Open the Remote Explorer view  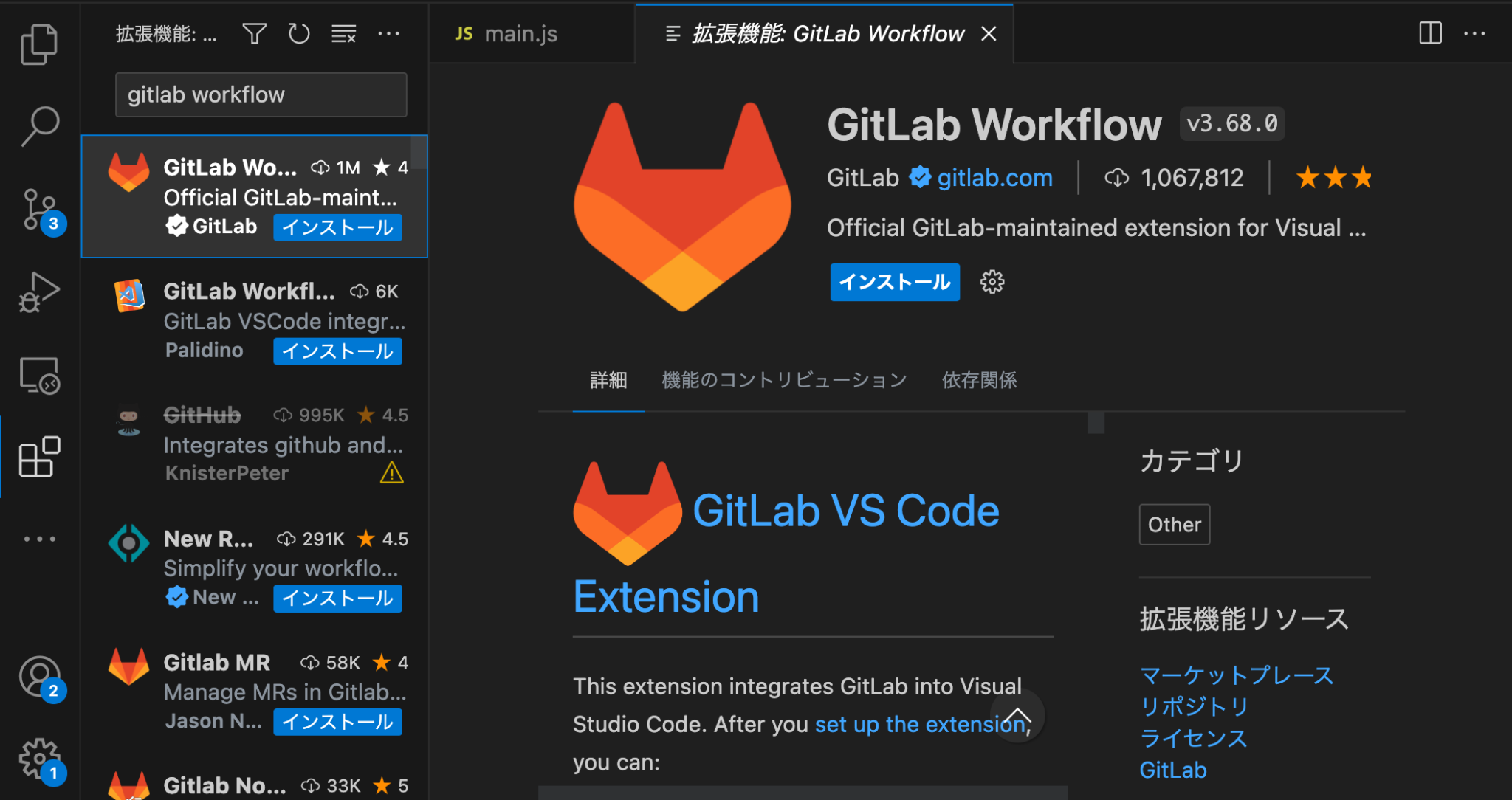pos(39,376)
